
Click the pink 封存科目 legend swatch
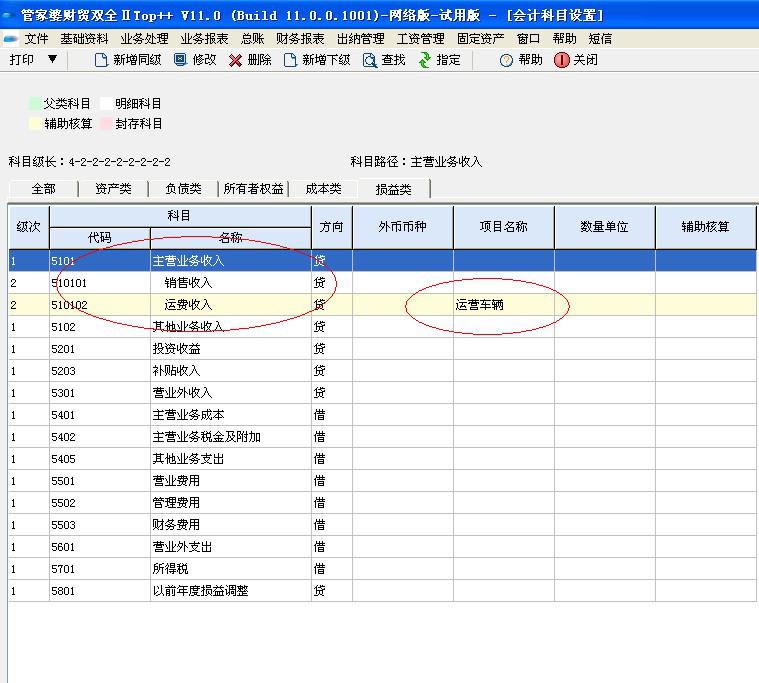[106, 123]
